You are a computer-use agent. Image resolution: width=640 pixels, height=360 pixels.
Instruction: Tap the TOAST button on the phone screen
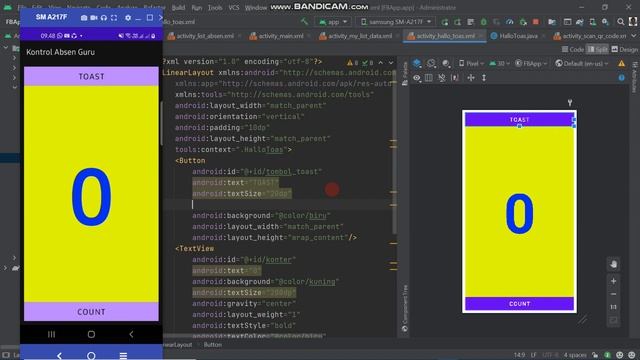point(91,76)
